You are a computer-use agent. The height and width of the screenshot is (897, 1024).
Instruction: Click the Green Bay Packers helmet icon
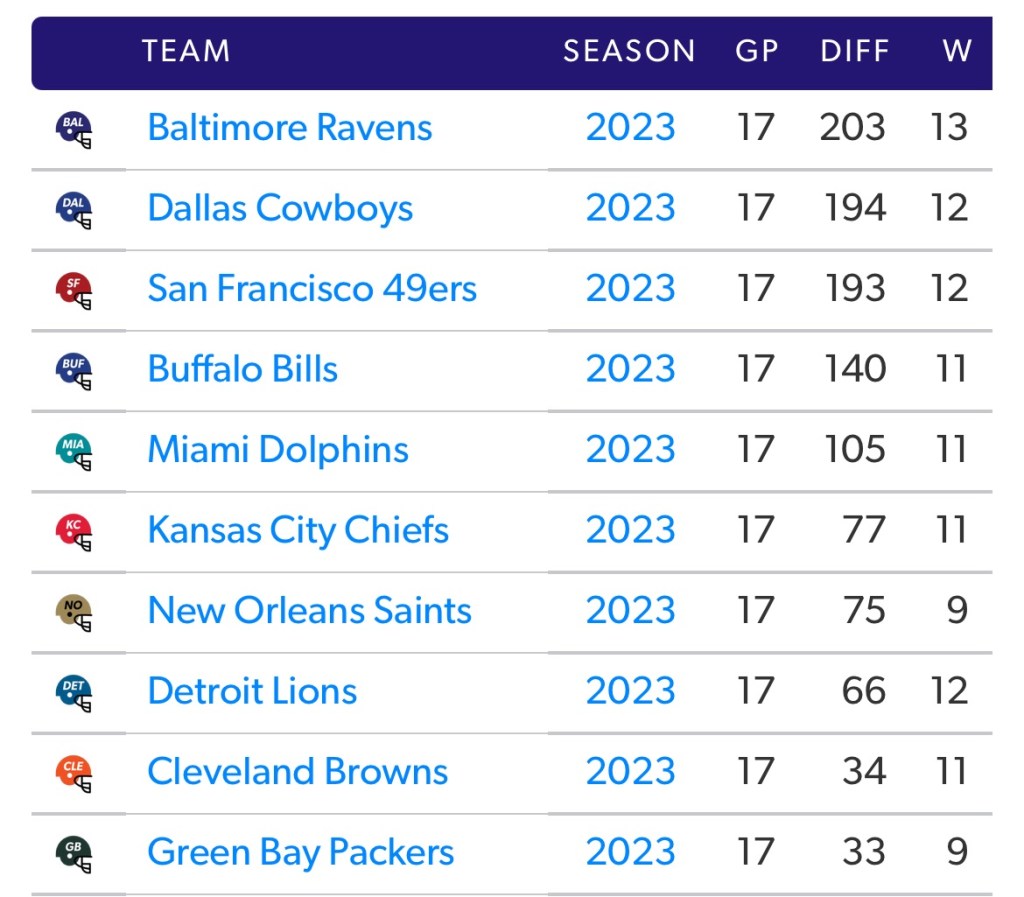[74, 853]
